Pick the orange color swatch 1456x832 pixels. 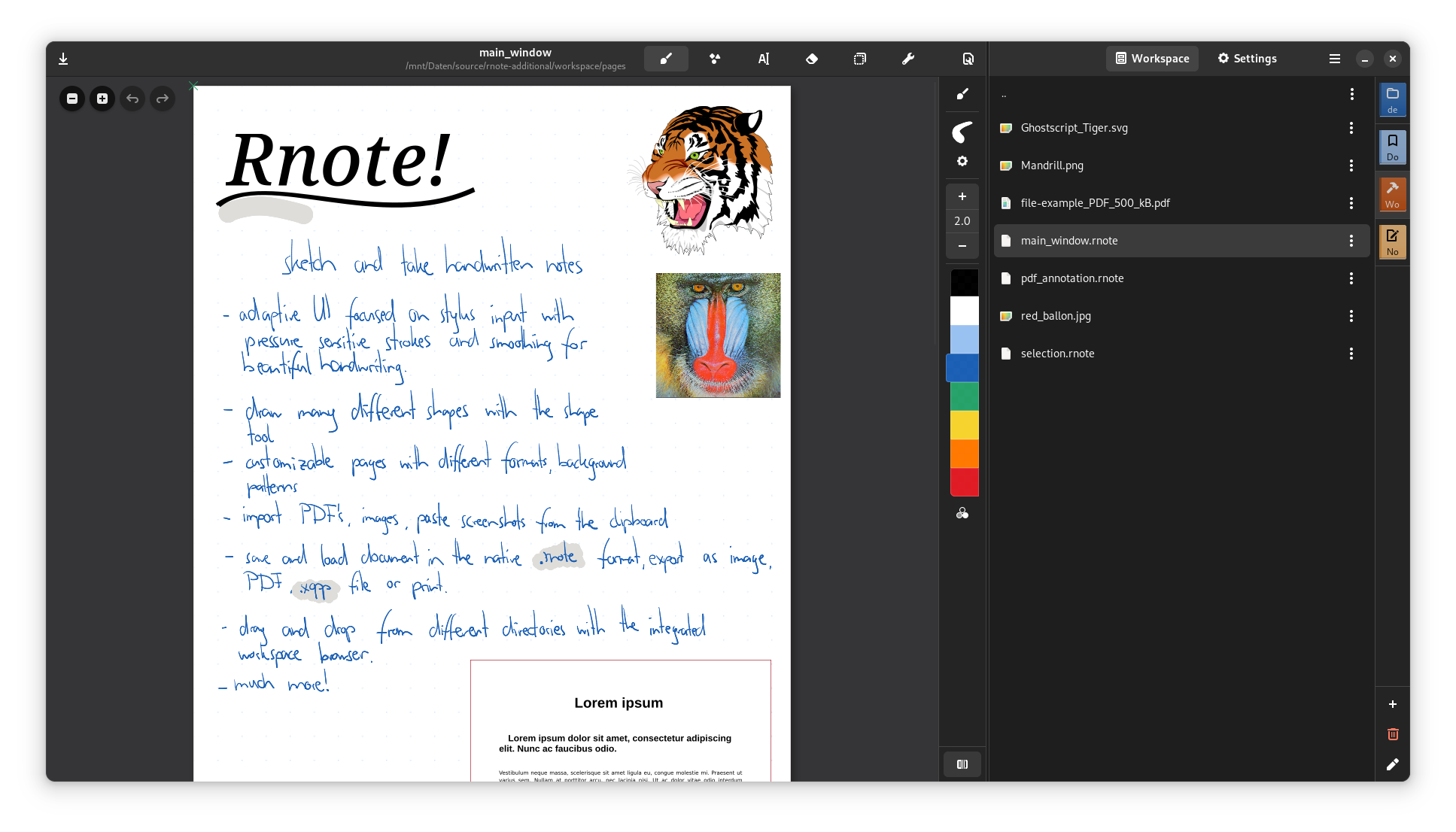[x=964, y=454]
